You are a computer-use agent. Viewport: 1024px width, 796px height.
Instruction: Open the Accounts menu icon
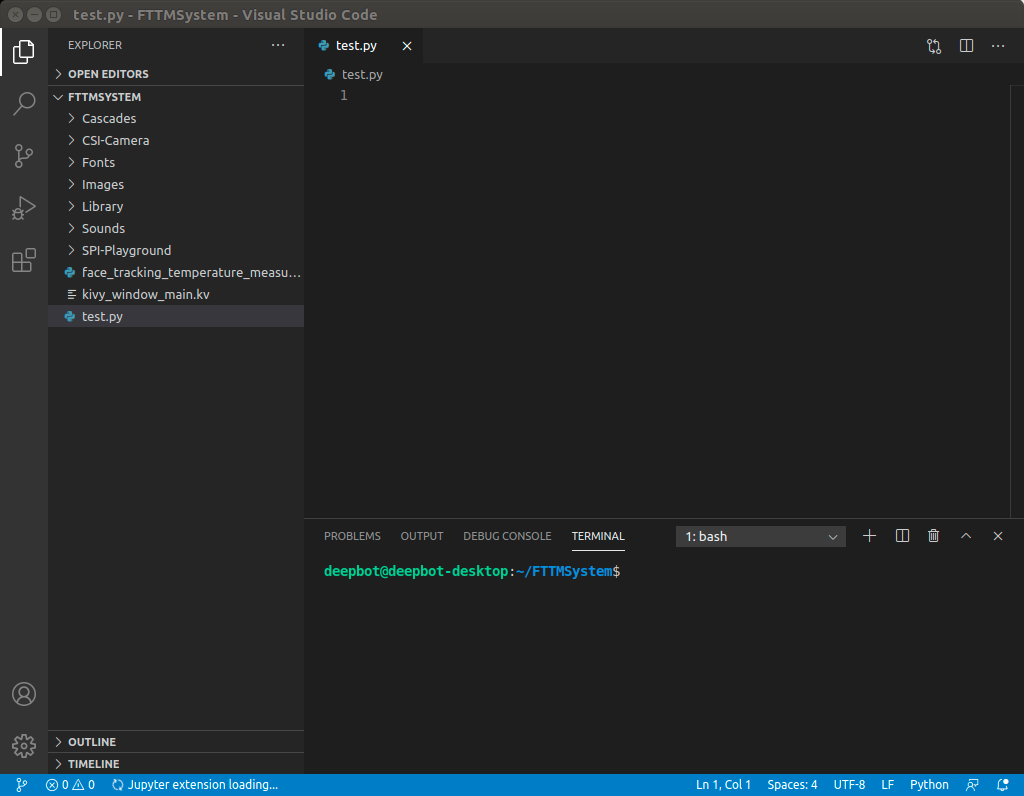pyautogui.click(x=24, y=693)
